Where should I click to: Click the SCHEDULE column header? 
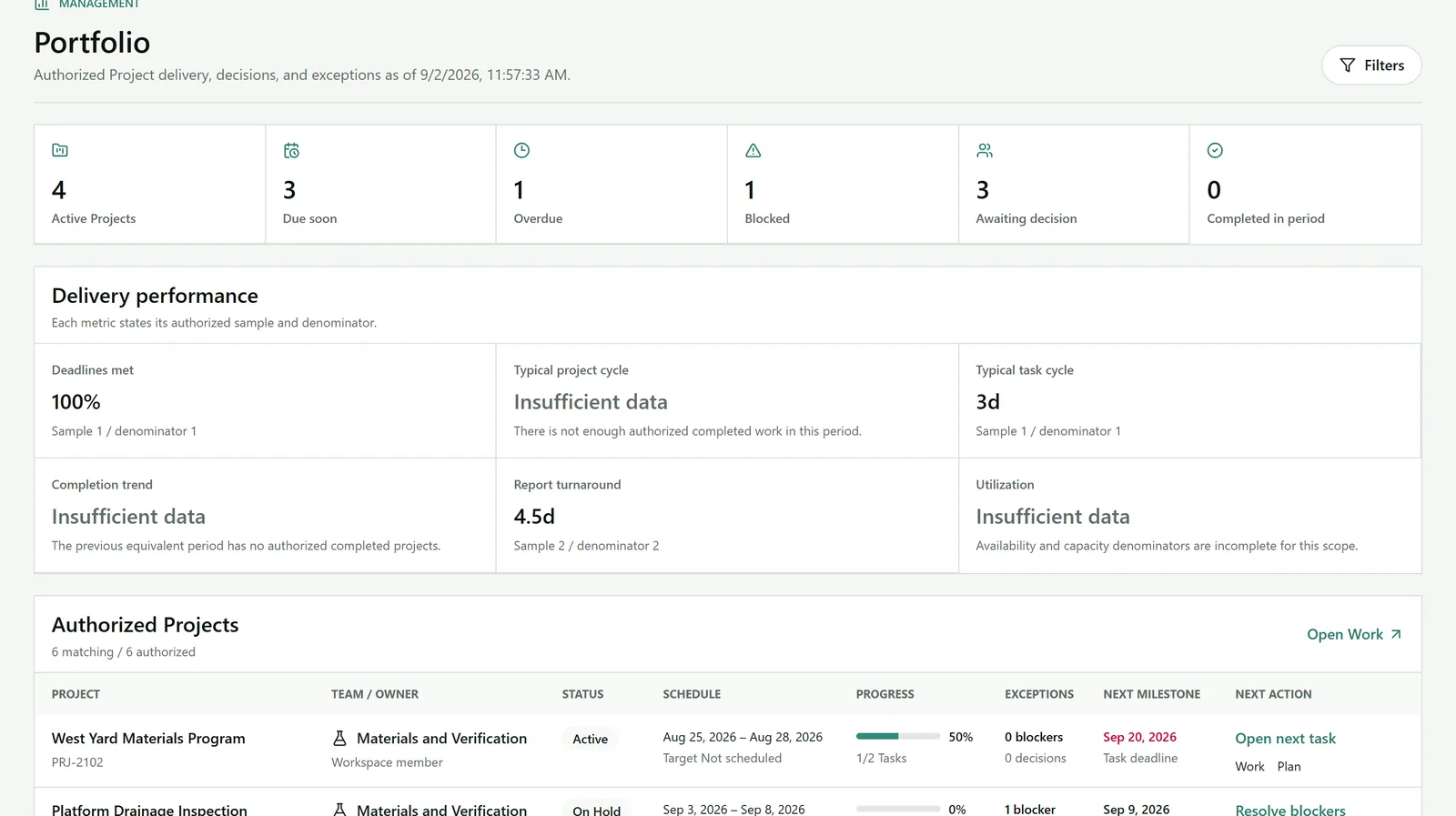pos(692,694)
